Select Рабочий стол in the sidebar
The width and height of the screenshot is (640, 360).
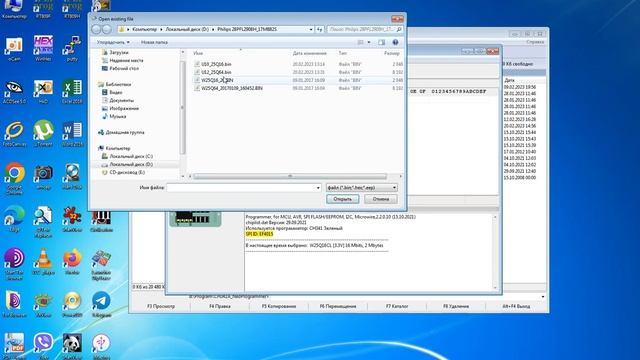[x=124, y=69]
